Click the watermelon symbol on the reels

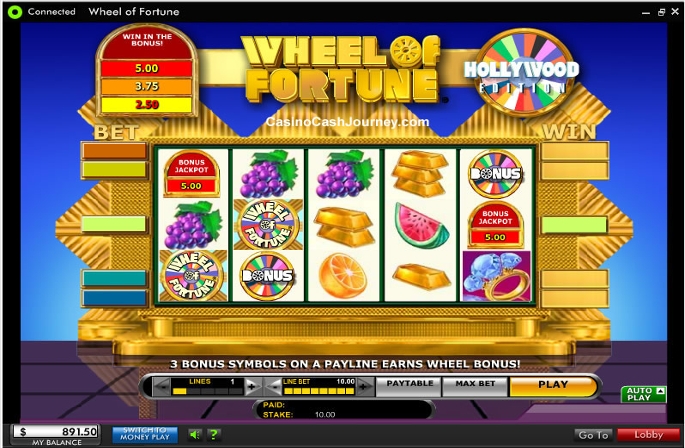pyautogui.click(x=421, y=225)
